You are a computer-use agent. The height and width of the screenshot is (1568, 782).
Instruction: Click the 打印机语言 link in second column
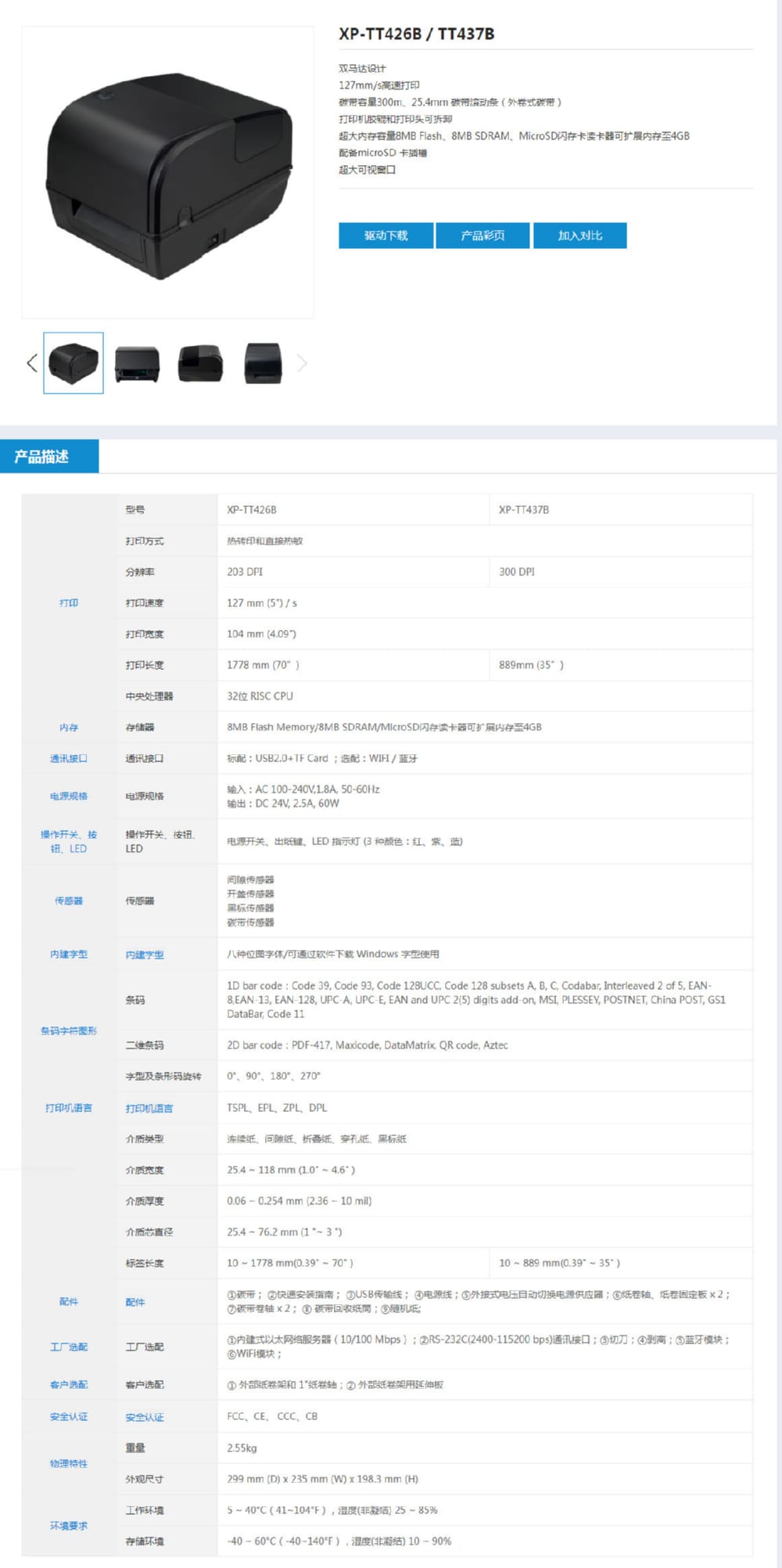tap(149, 1108)
